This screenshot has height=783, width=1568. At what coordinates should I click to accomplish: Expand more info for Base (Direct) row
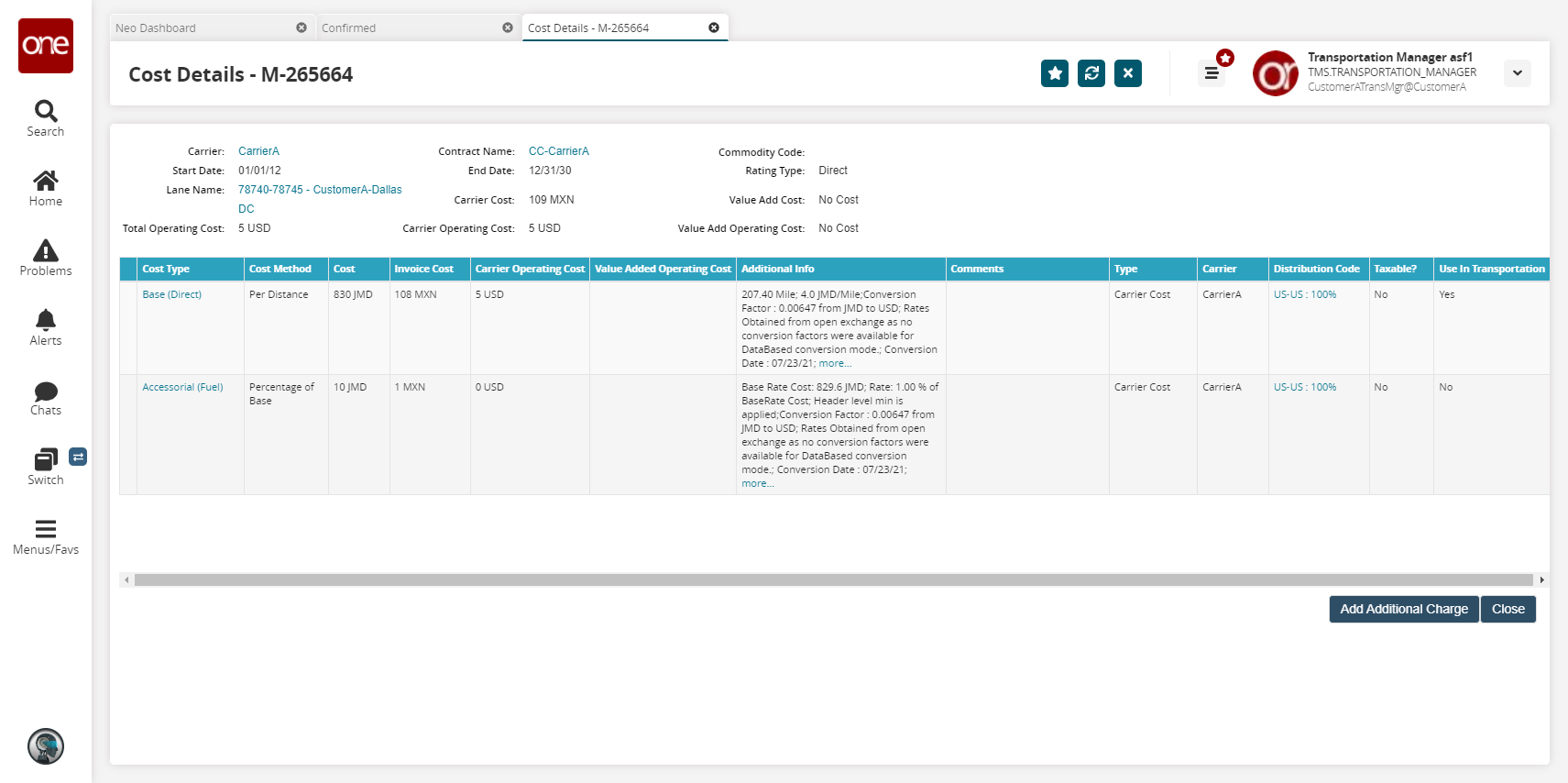(x=835, y=364)
